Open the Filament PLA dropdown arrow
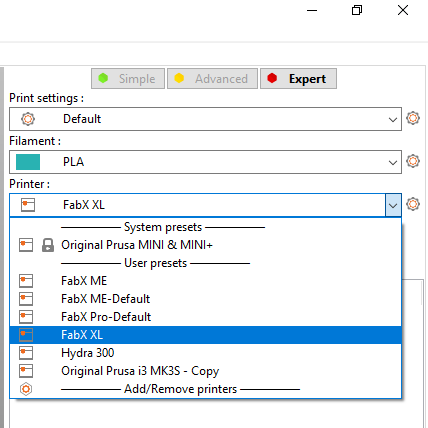This screenshot has height=428, width=428. pos(393,162)
